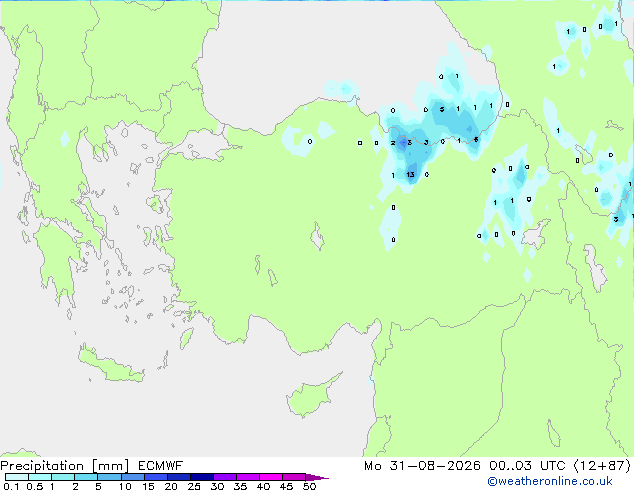The height and width of the screenshot is (490, 634).
Task: Click the 35 mm violet legend swatch
Action: [248, 477]
